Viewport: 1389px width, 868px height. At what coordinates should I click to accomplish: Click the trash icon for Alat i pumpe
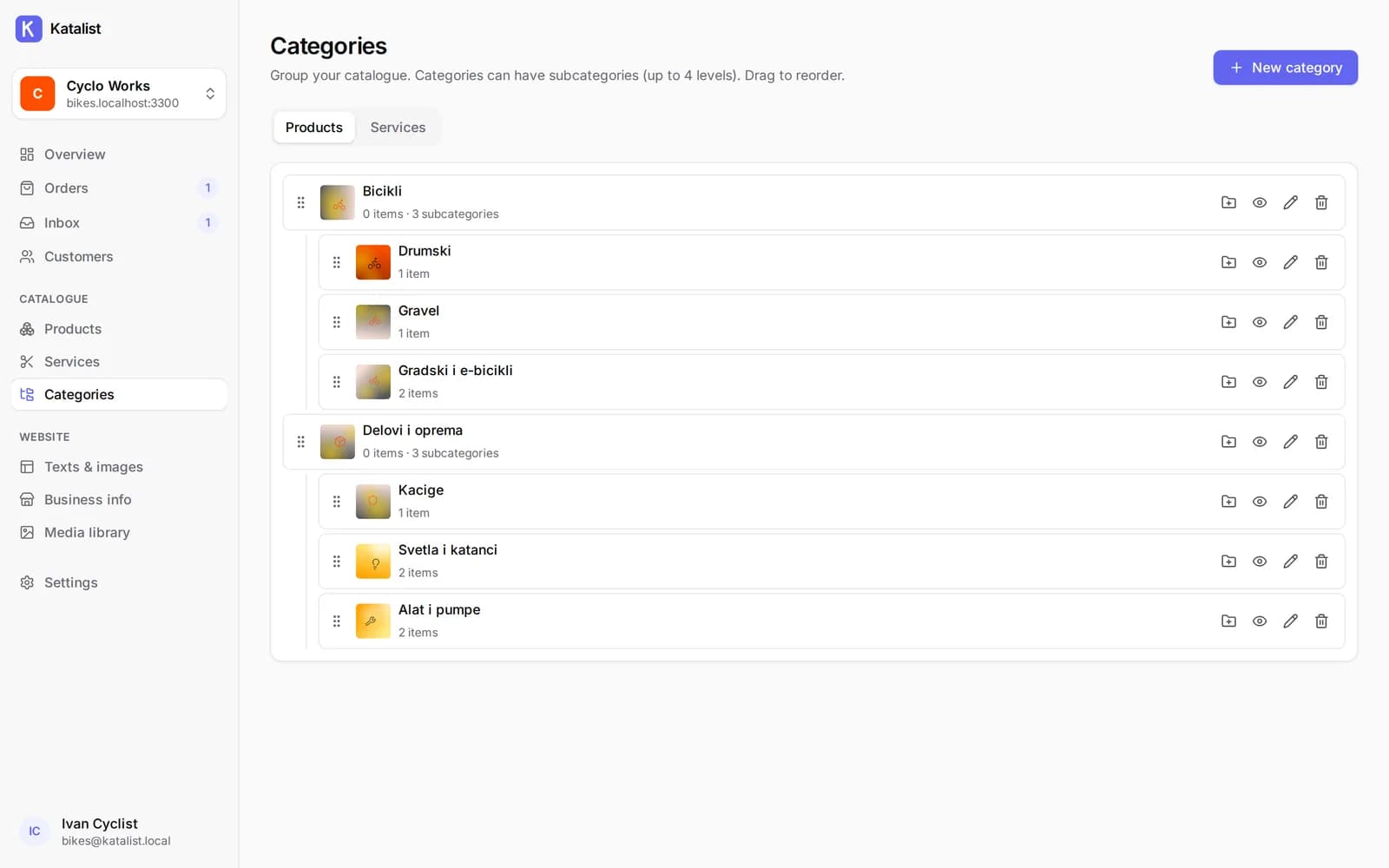1321,621
